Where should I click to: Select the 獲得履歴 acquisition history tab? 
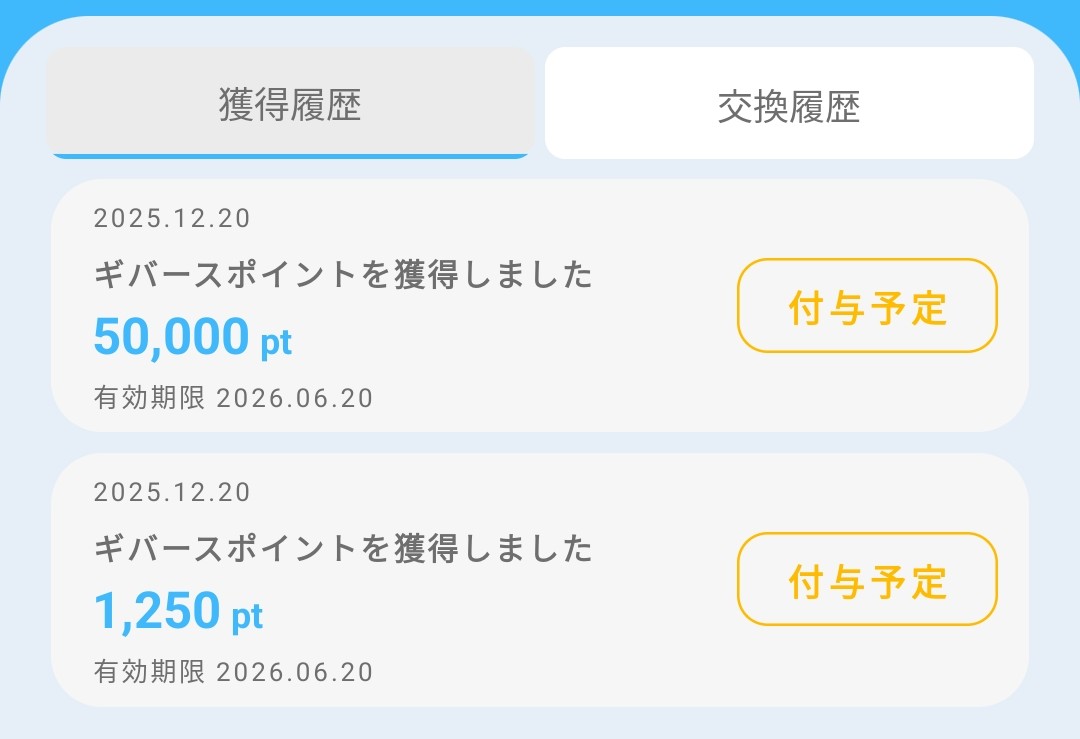tap(290, 100)
